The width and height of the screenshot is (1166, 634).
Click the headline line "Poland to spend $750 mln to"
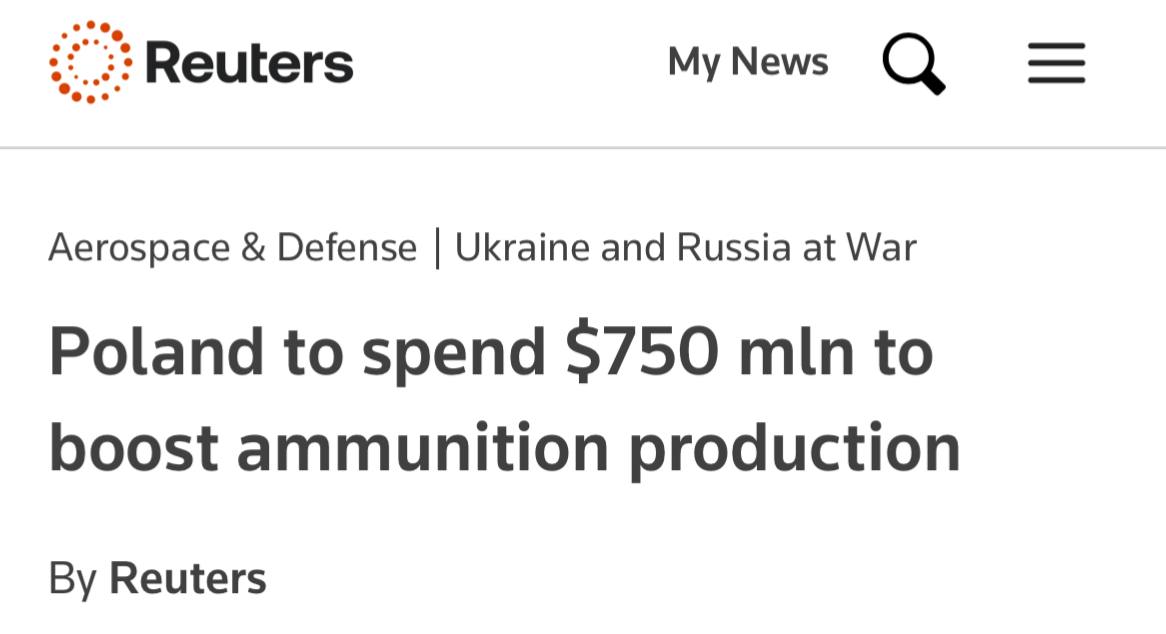[490, 352]
